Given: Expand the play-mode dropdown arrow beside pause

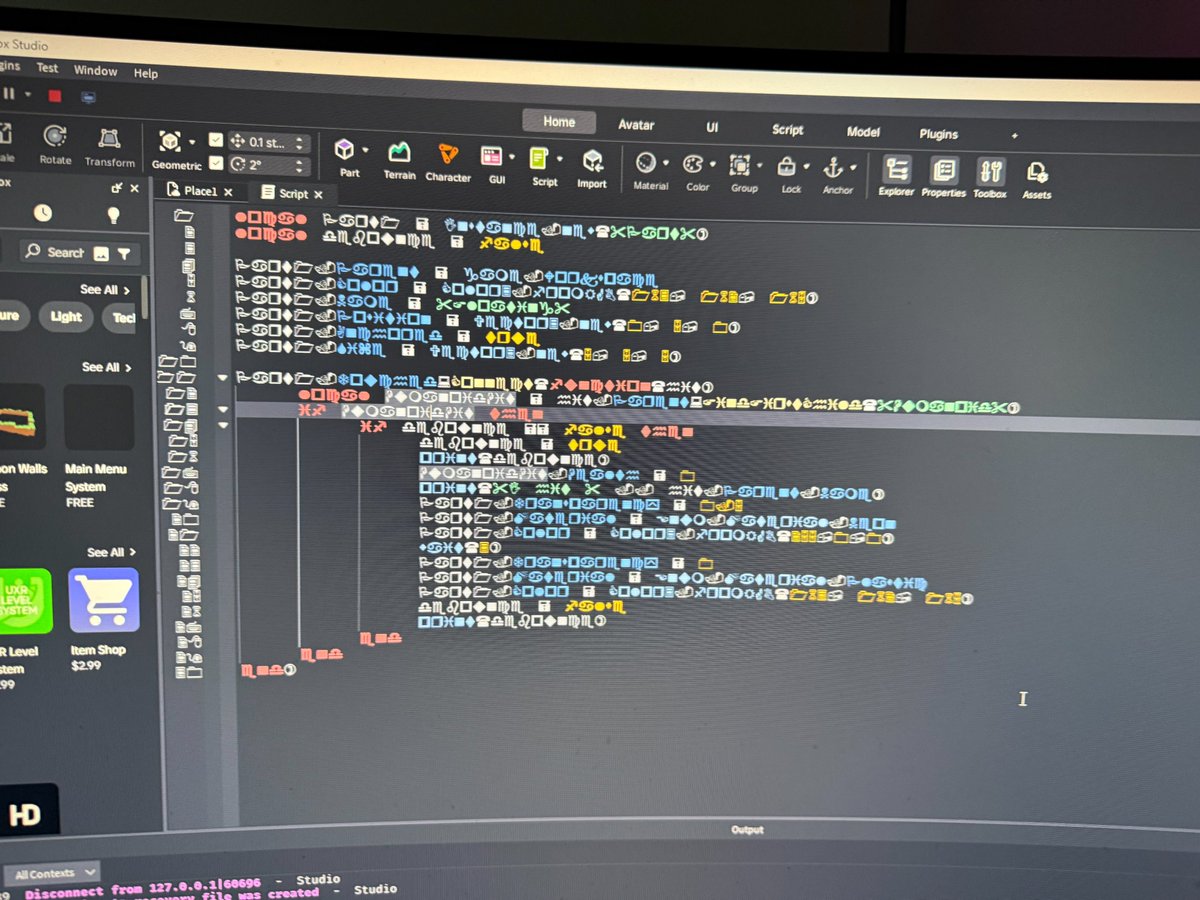Looking at the screenshot, I should [28, 94].
